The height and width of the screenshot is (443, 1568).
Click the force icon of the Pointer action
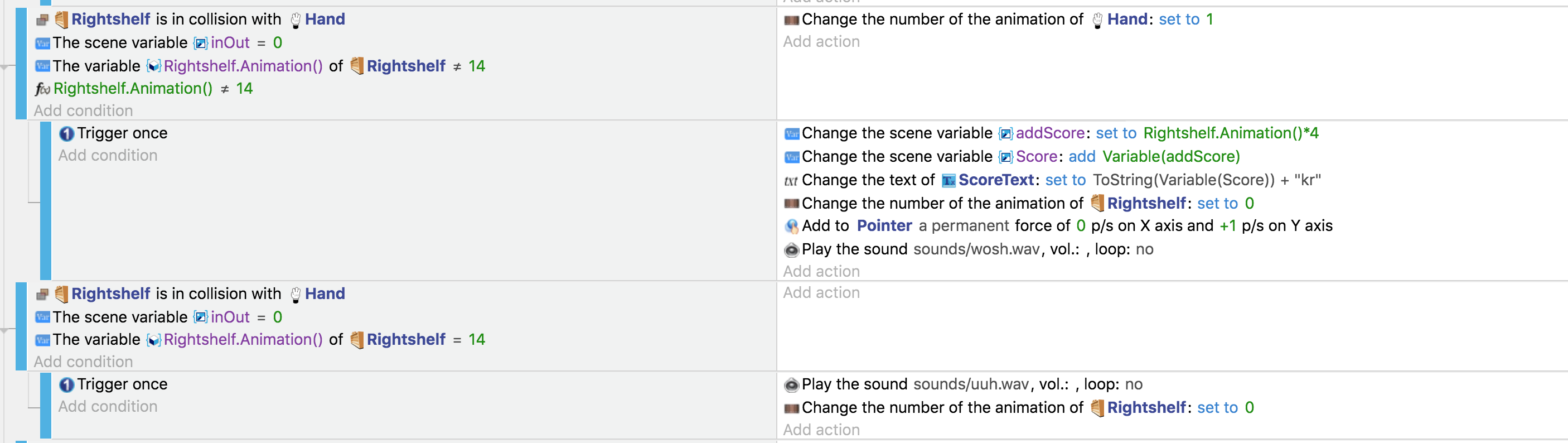(x=791, y=227)
